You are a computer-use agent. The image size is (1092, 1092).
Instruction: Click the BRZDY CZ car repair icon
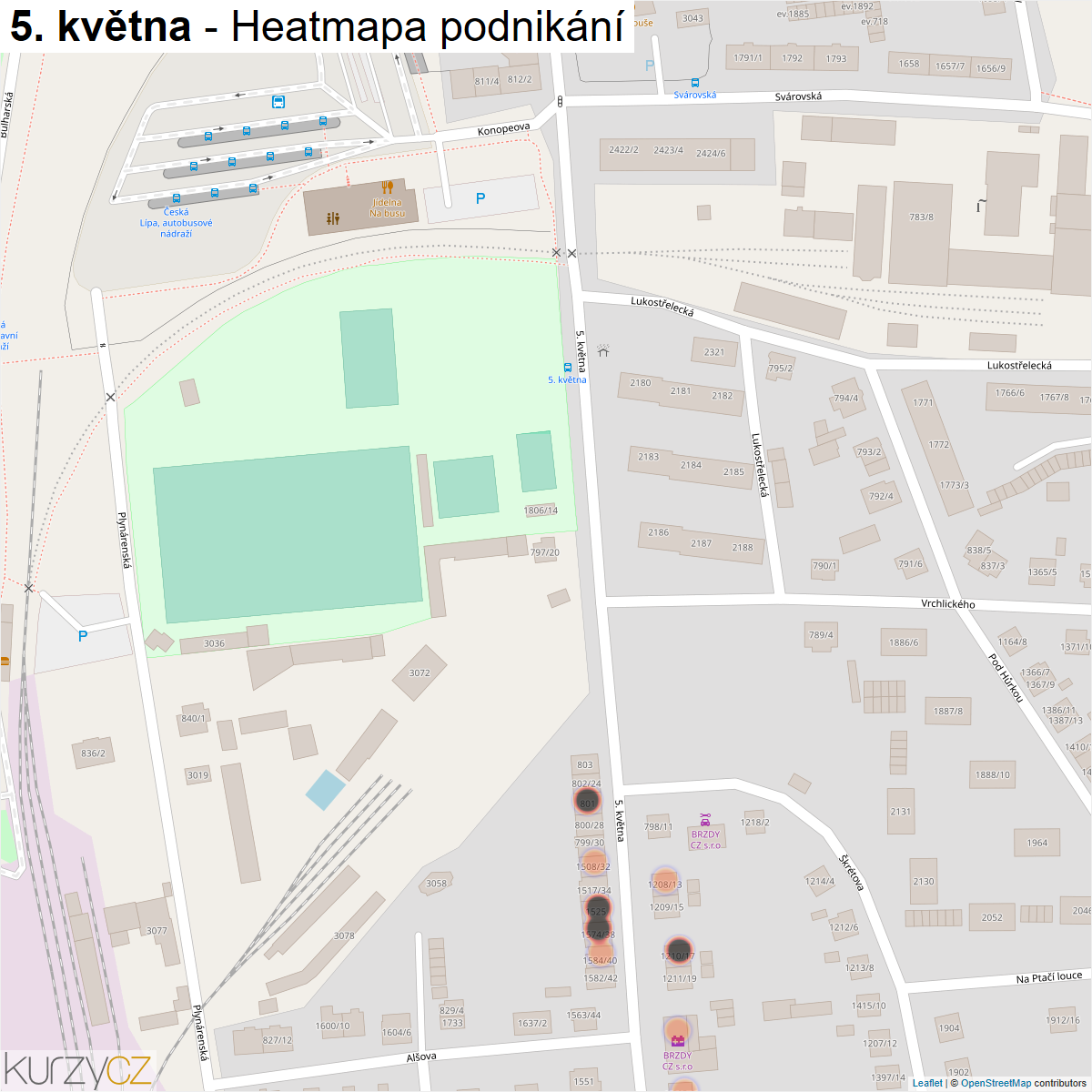[704, 820]
